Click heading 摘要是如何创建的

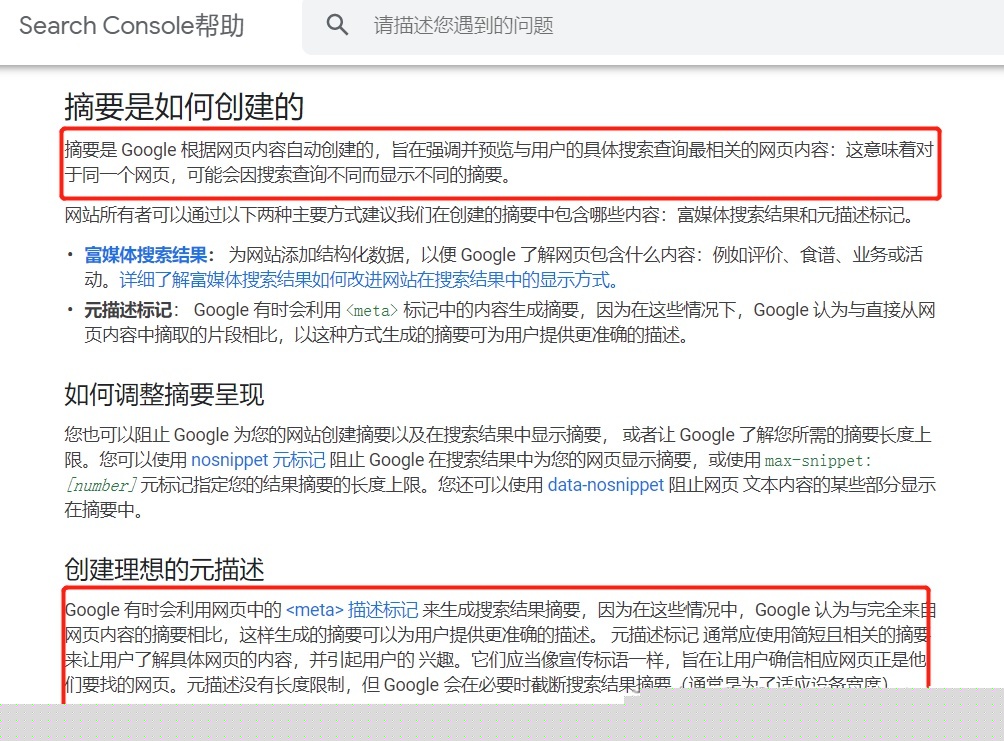[184, 106]
